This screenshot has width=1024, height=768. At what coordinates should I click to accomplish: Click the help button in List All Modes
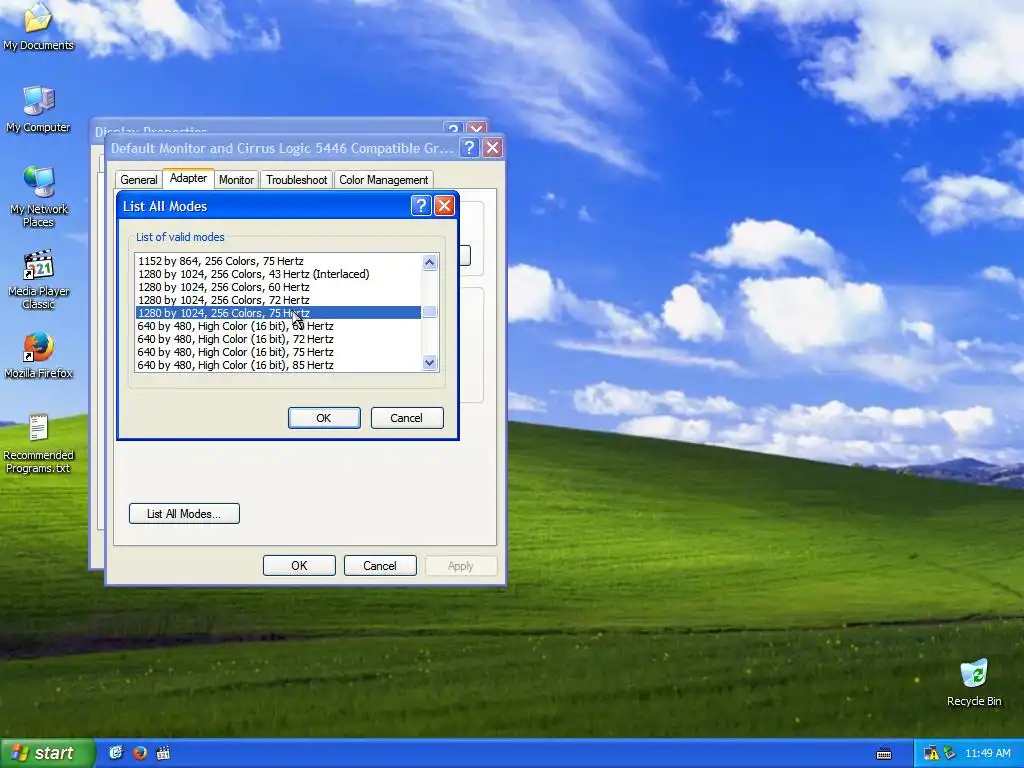(x=421, y=206)
